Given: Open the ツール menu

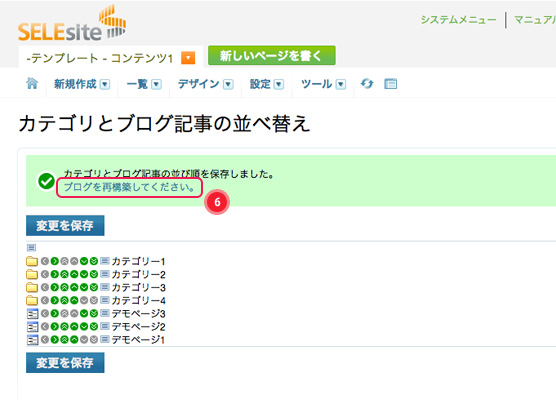Looking at the screenshot, I should (x=323, y=84).
